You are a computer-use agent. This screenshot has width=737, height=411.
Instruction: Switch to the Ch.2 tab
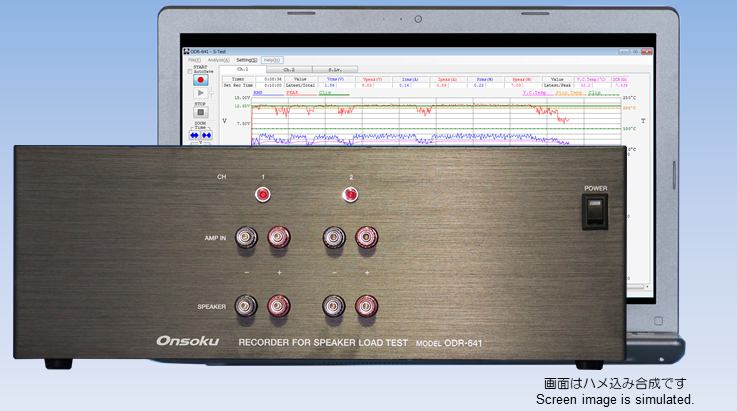(x=289, y=70)
